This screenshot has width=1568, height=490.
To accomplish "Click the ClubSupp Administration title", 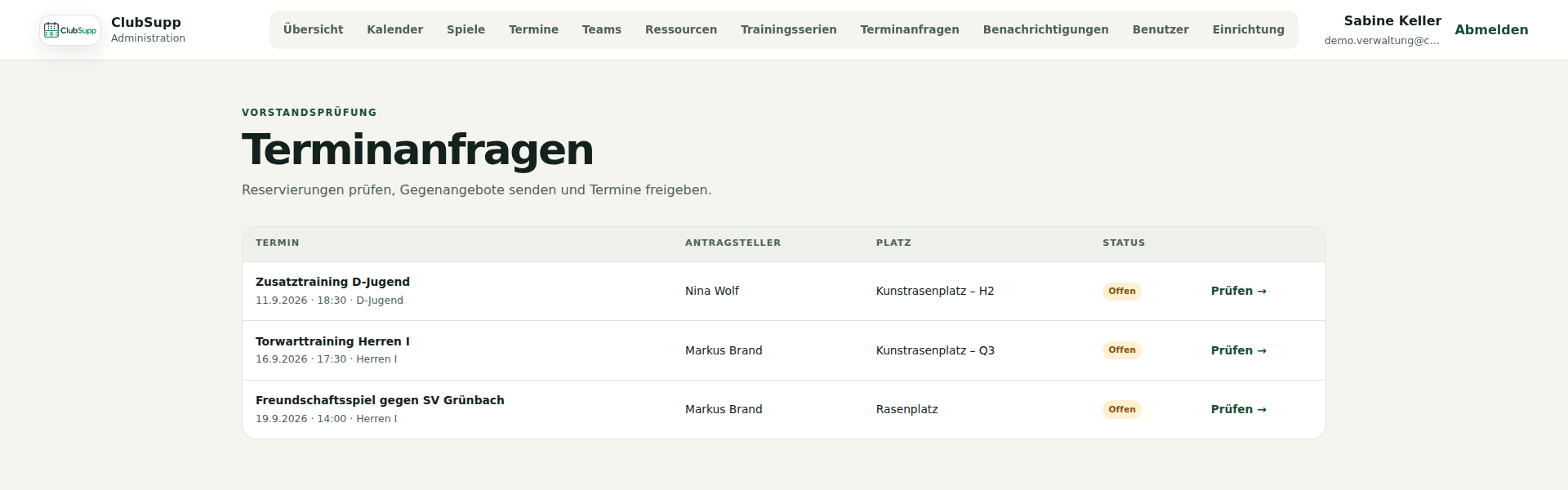I will [x=148, y=29].
